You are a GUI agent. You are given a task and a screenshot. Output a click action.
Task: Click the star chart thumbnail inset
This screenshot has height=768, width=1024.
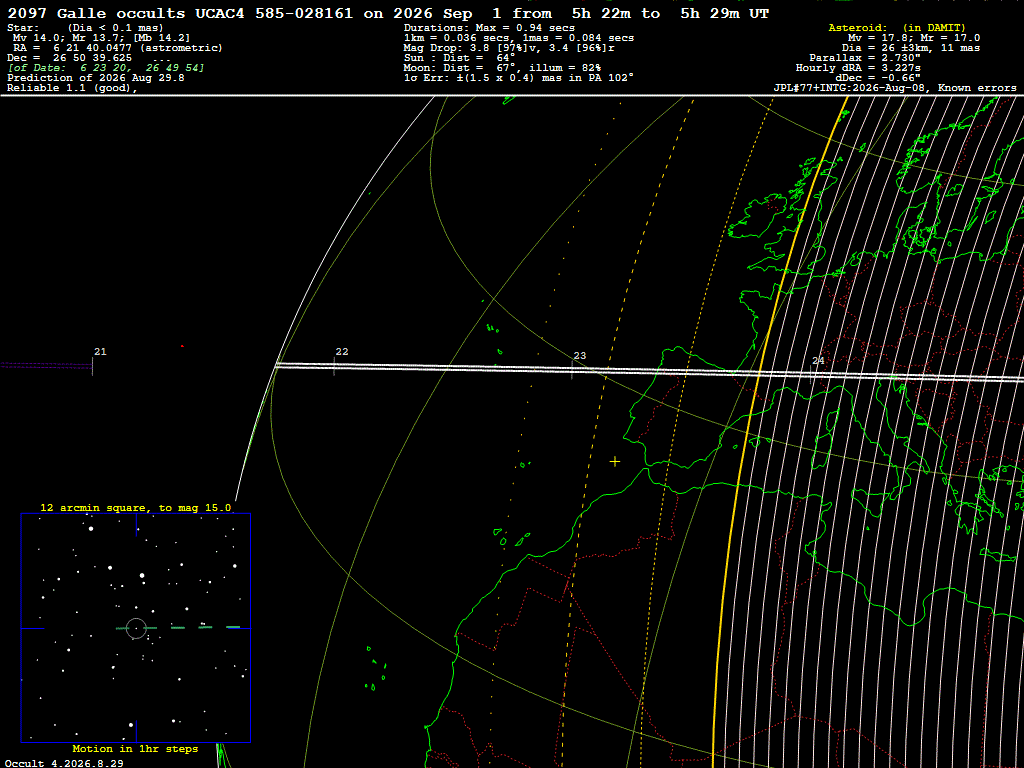point(136,628)
